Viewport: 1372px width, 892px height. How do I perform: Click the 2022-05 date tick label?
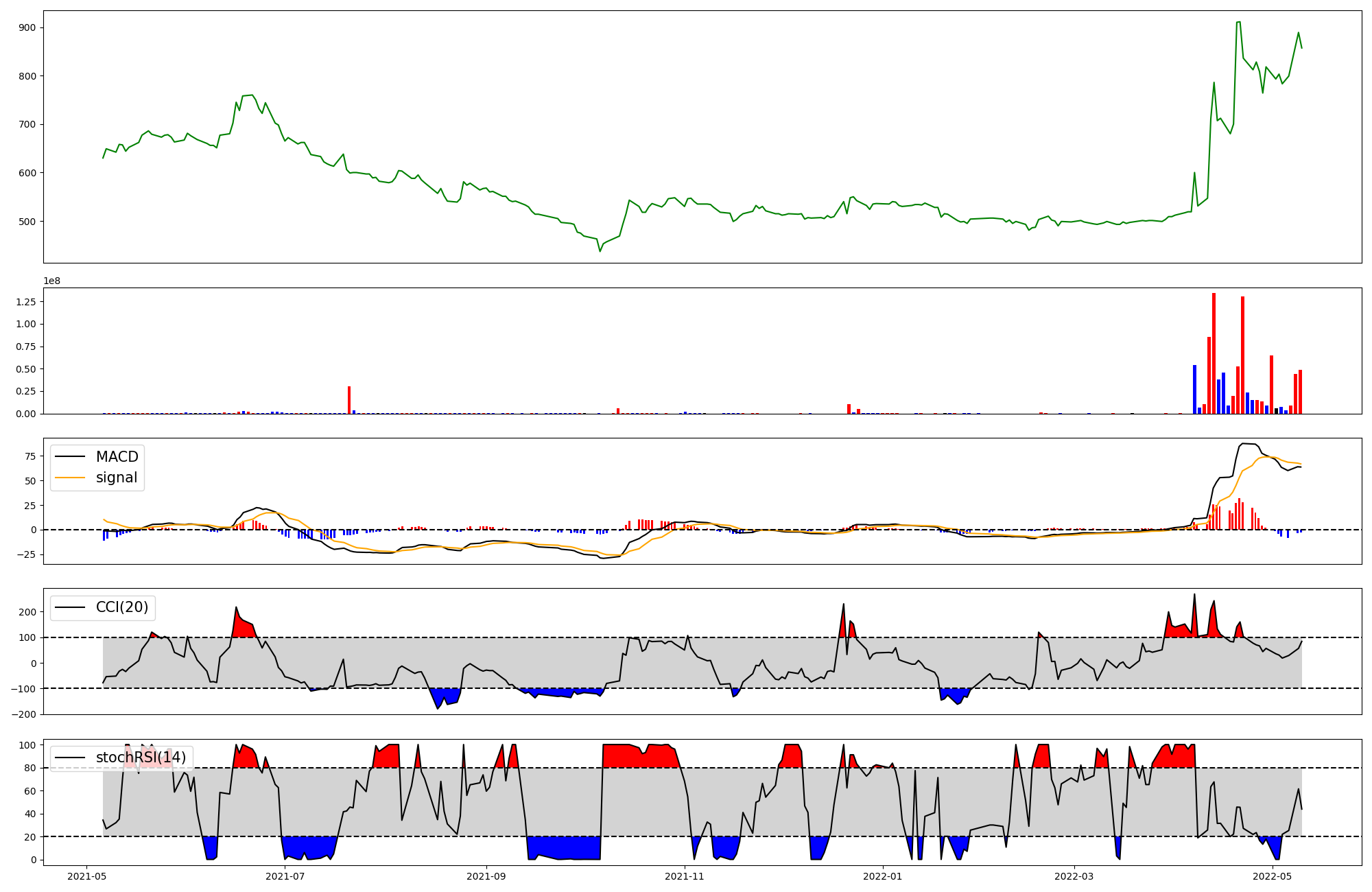(x=1272, y=876)
